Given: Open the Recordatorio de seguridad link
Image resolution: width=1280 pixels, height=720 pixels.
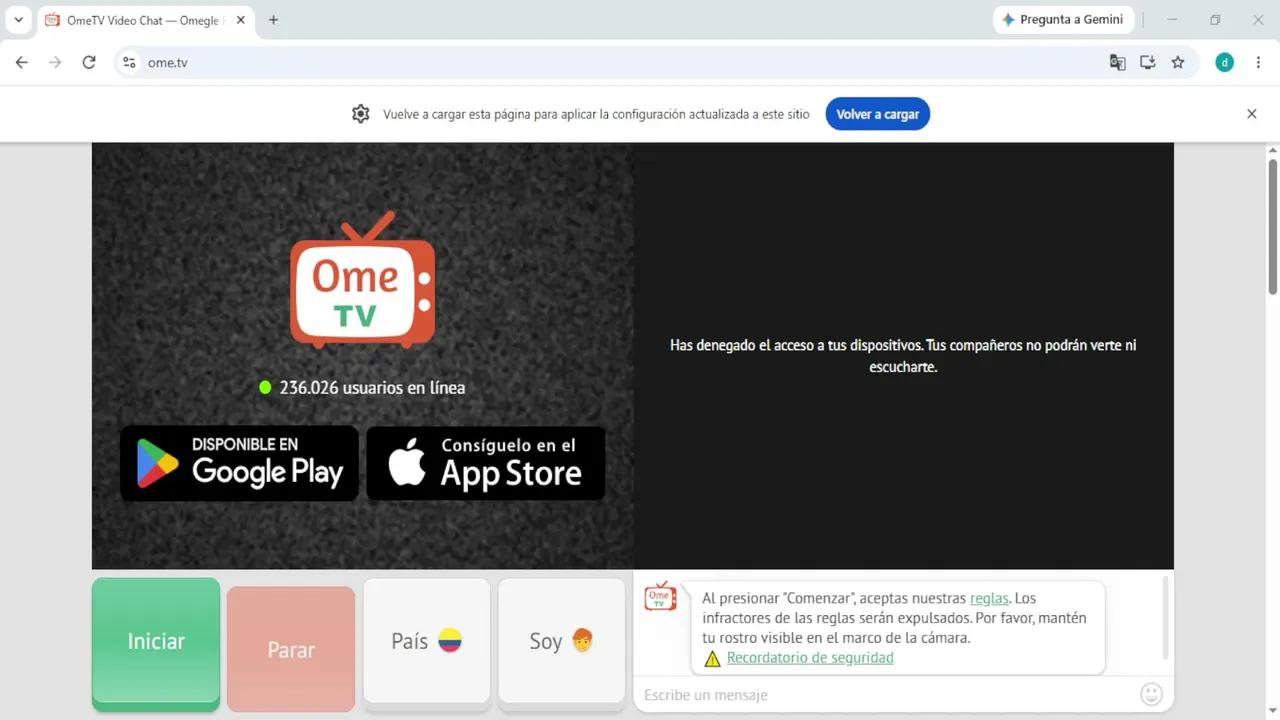Looking at the screenshot, I should click(810, 658).
